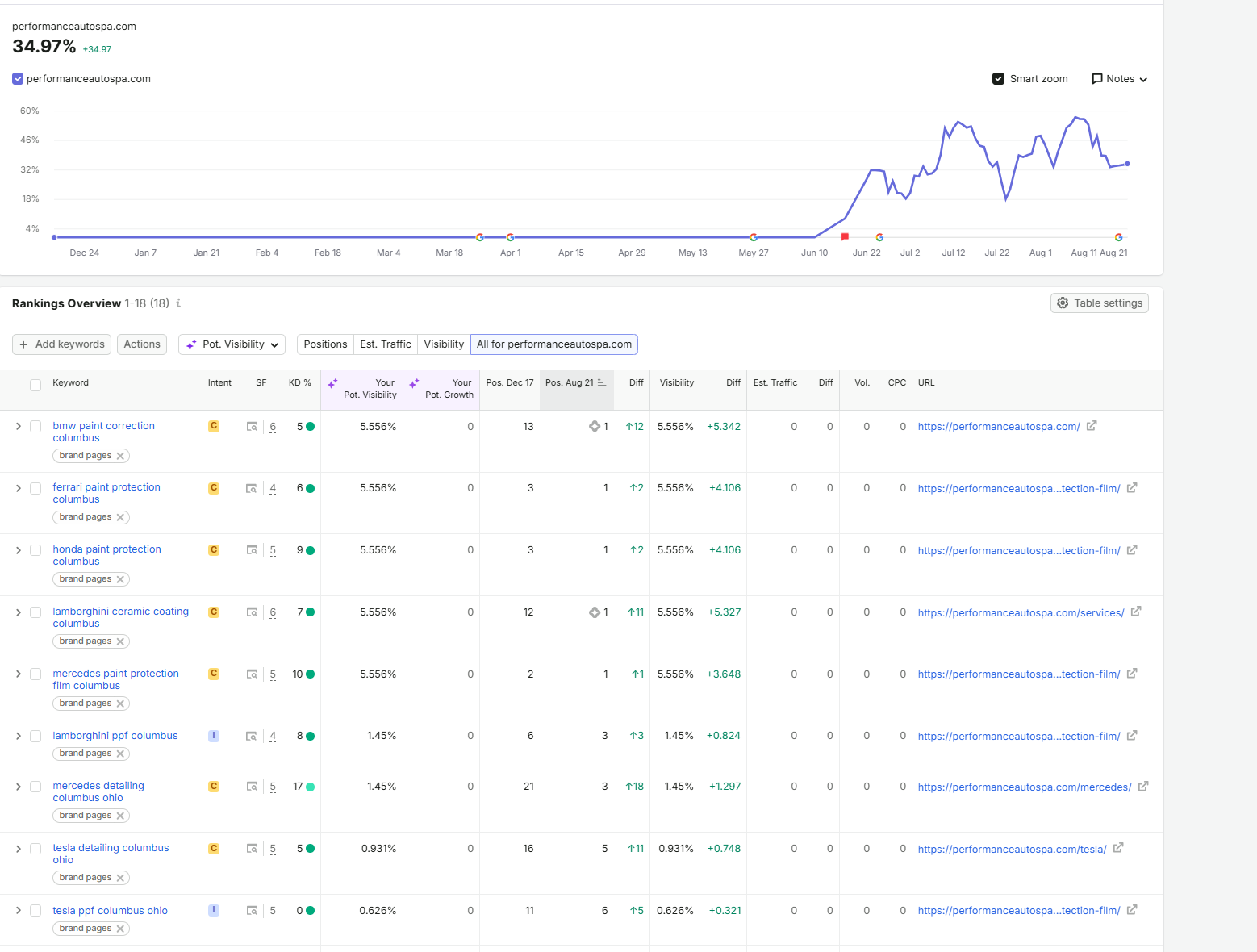Click Add keywords button
The image size is (1257, 952).
(62, 344)
